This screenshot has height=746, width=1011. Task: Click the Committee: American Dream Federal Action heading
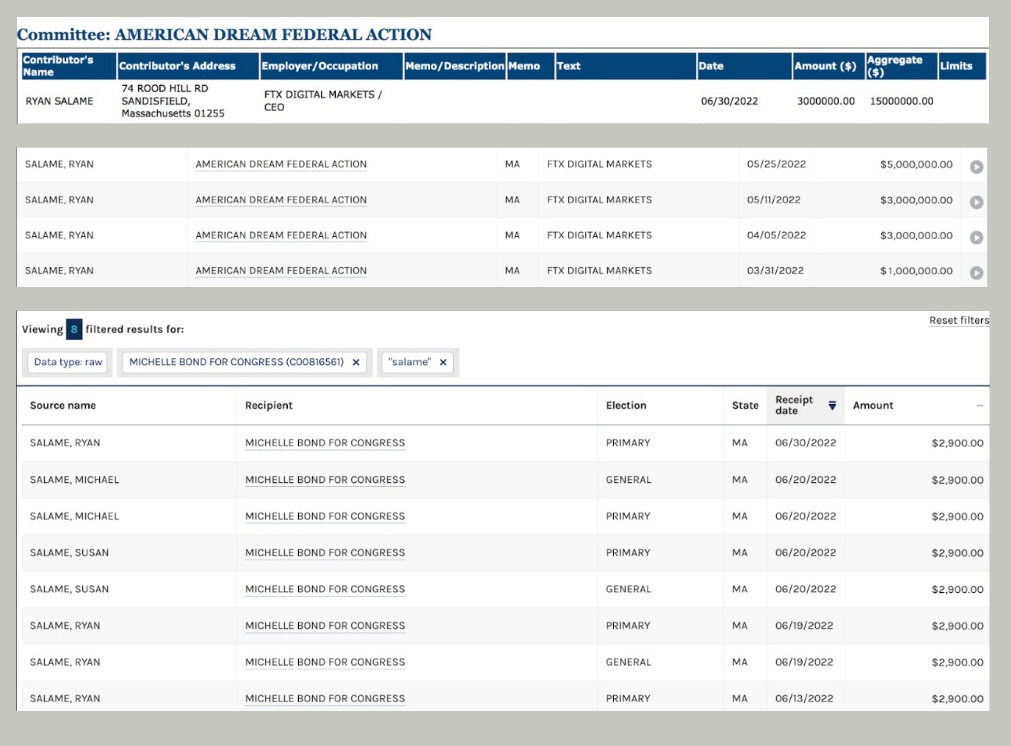(x=224, y=34)
